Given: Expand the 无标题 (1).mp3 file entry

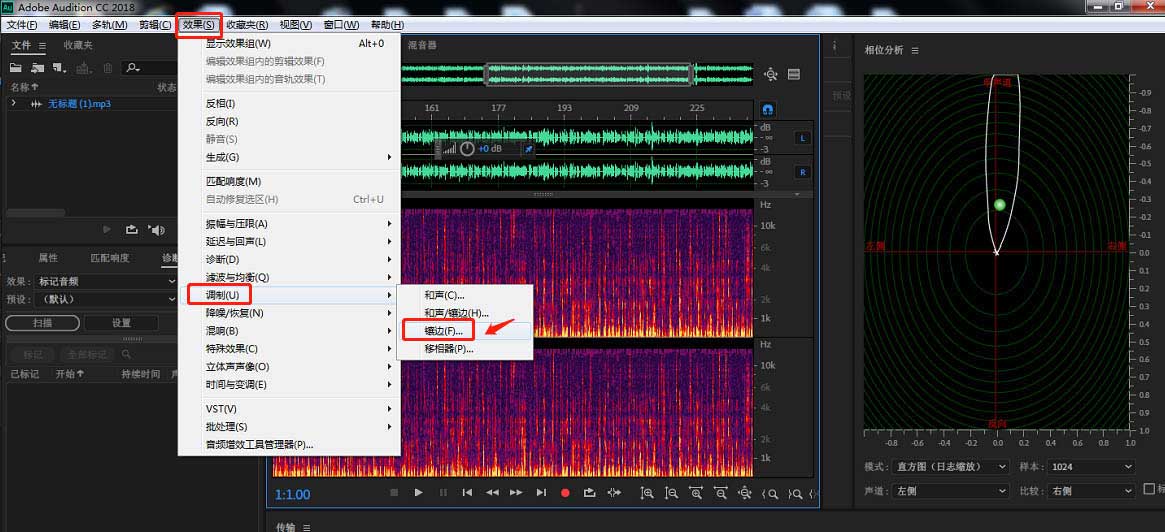Looking at the screenshot, I should (13, 104).
